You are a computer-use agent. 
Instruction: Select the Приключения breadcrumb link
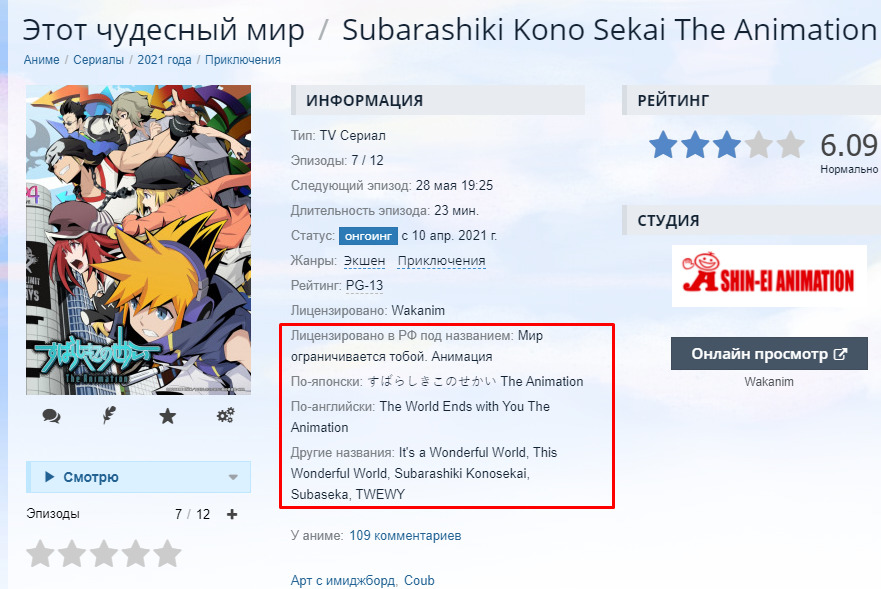click(x=243, y=60)
